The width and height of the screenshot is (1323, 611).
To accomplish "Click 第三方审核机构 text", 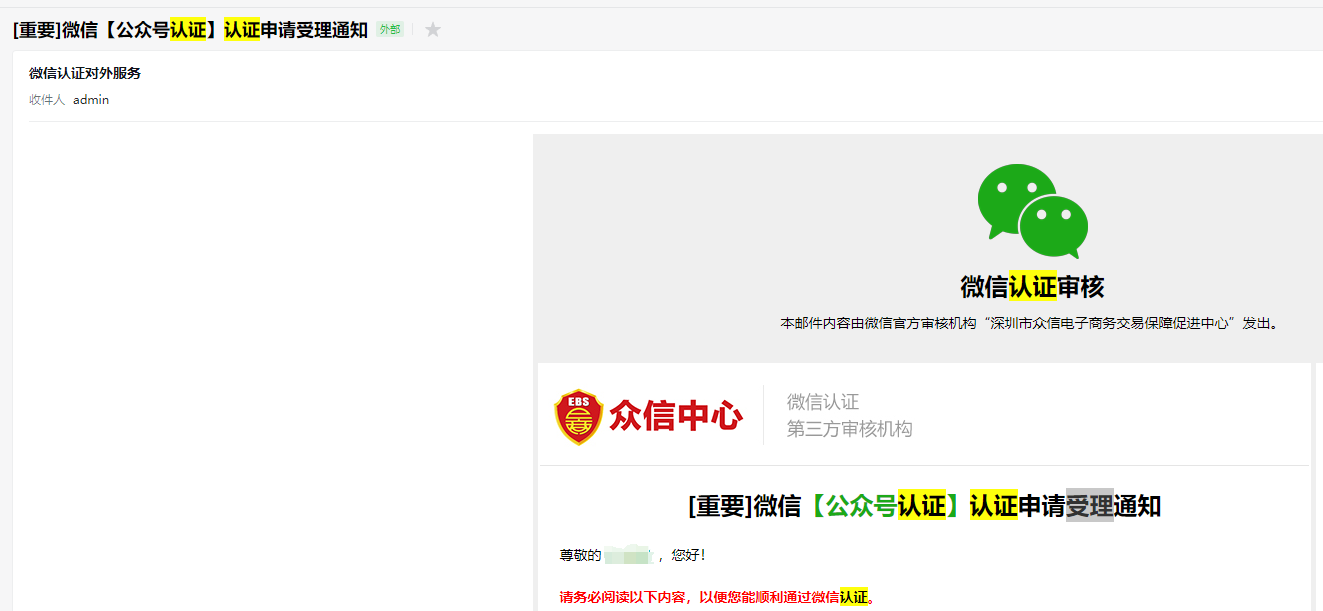I will pyautogui.click(x=850, y=430).
